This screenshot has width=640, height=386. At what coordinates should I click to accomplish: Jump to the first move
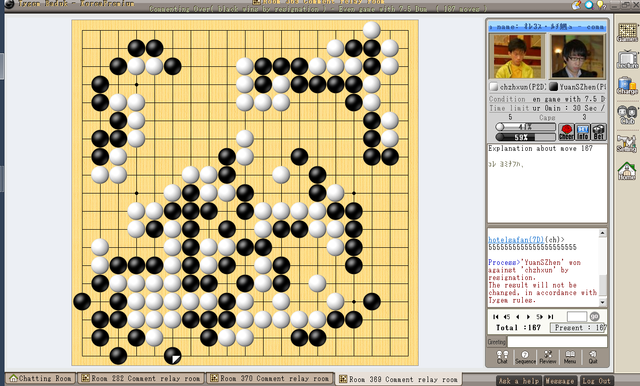click(496, 317)
